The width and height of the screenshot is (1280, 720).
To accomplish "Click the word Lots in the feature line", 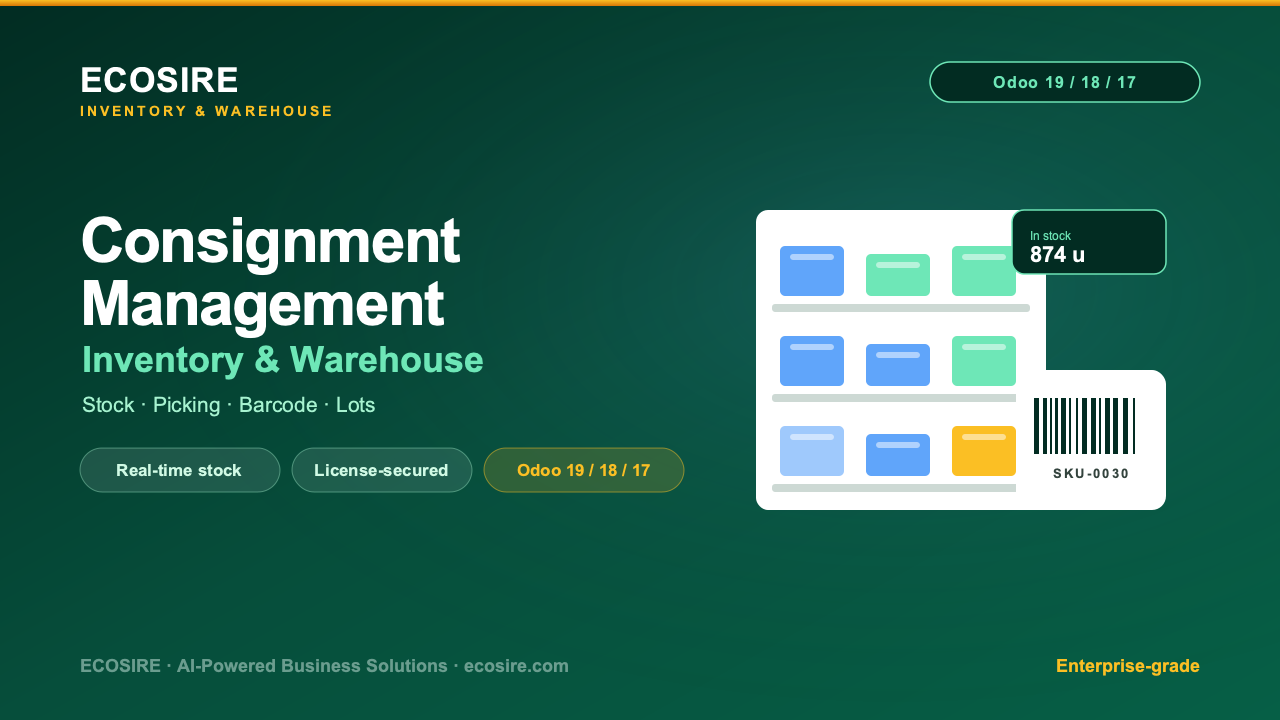I will [355, 405].
